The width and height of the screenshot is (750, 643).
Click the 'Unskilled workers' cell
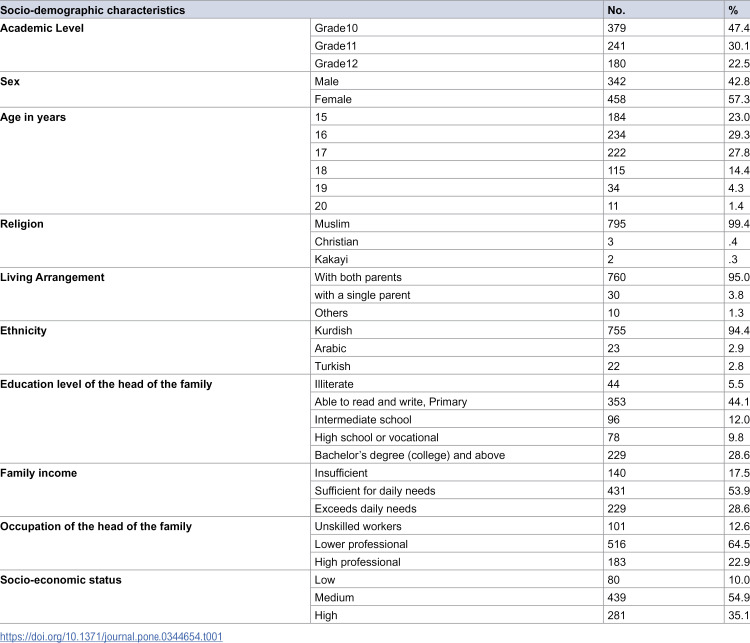pos(358,526)
